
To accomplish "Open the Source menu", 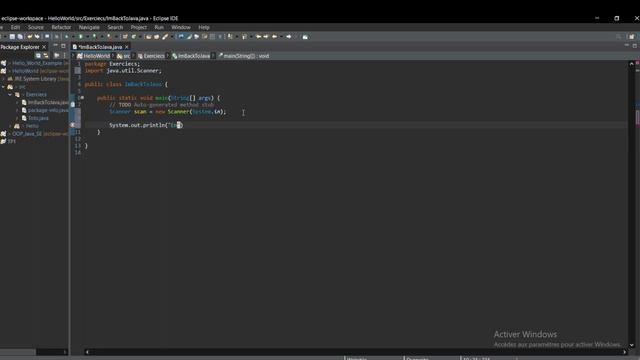I will (36, 27).
